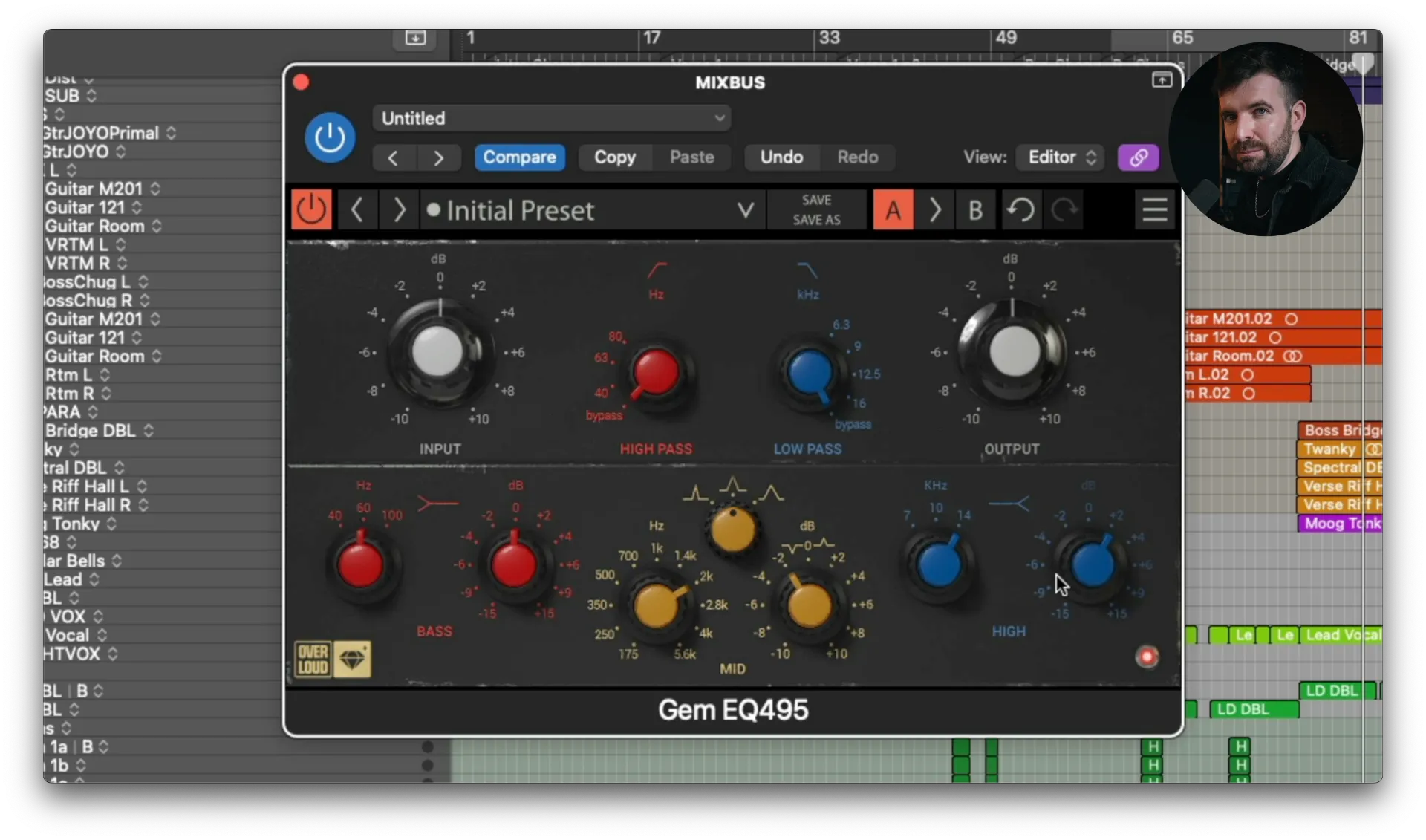Open HTVOX track stepper

coord(112,654)
